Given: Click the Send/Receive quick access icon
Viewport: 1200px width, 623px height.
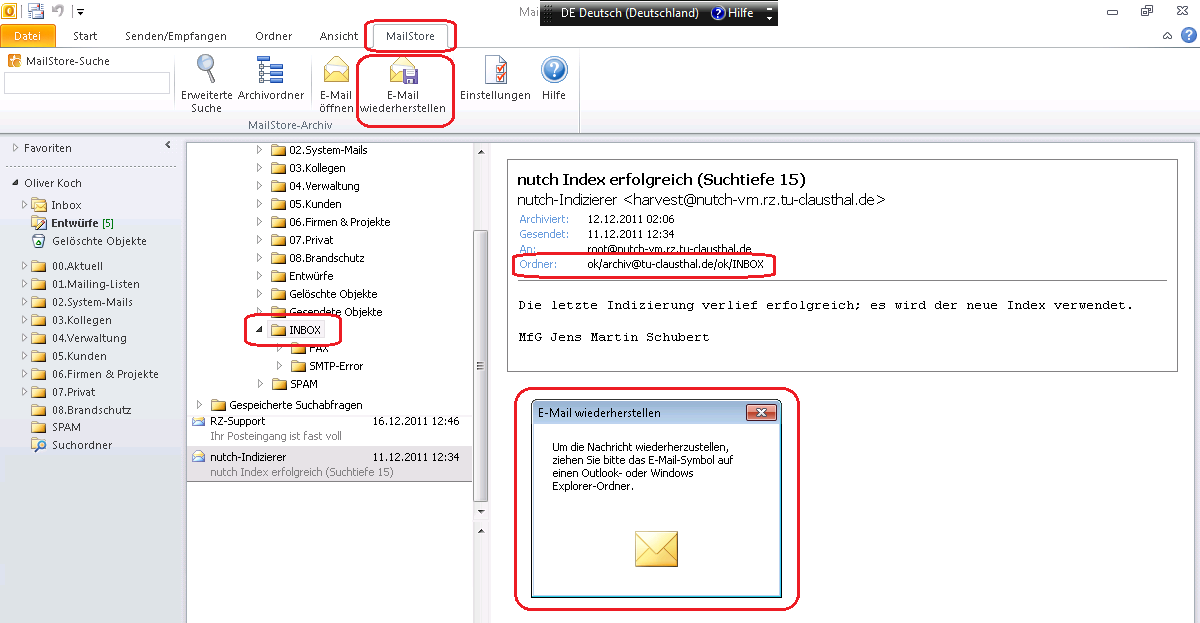Looking at the screenshot, I should (37, 11).
